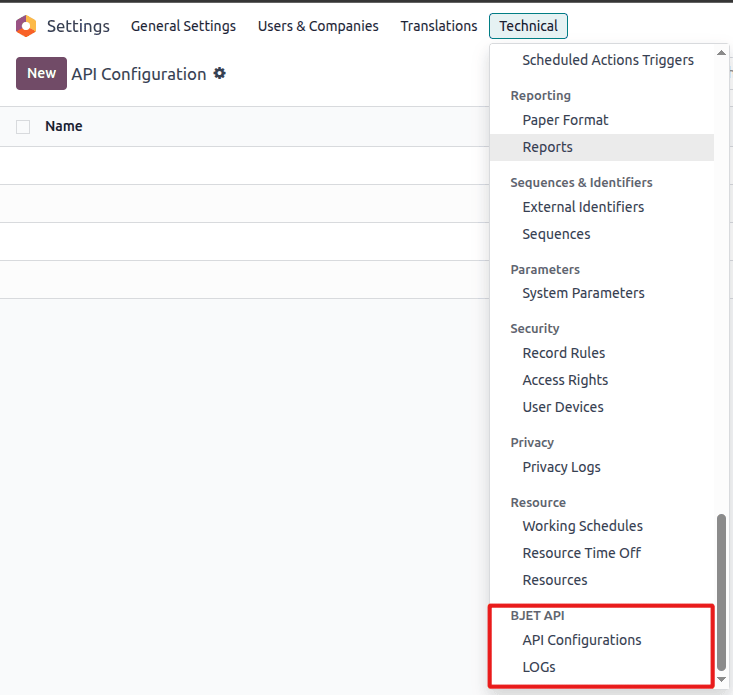
Task: Click the scroll up arrow in dropdown
Action: pos(722,50)
